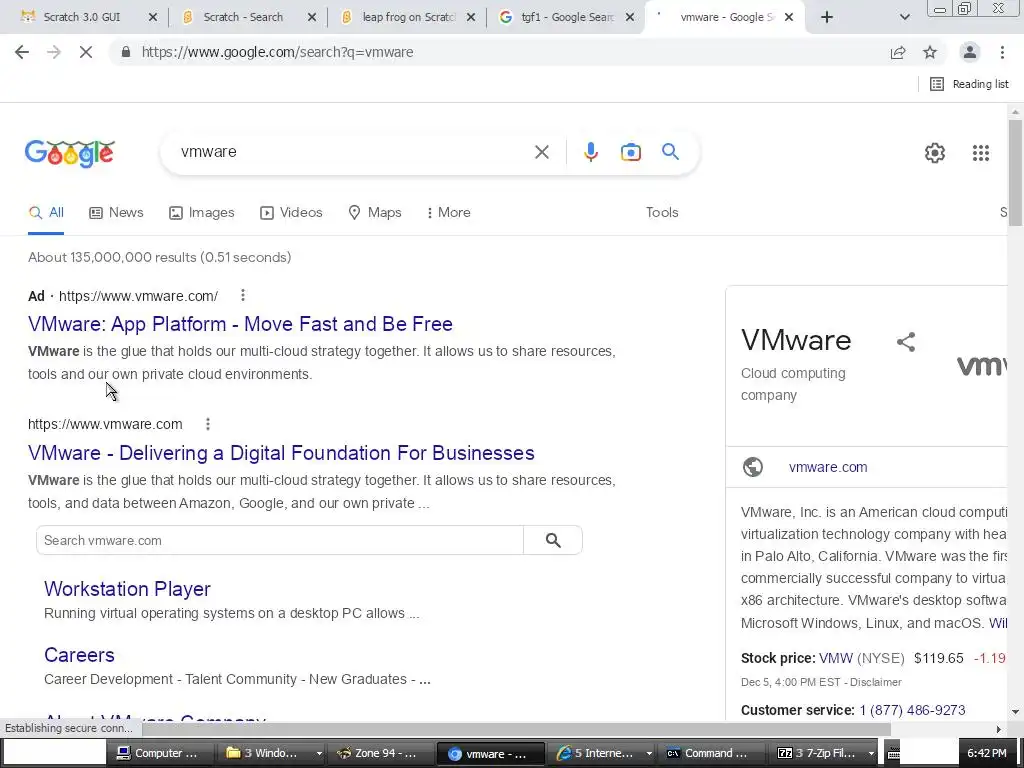Open VMware - Delivering a Digital Foundation link
The height and width of the screenshot is (768, 1024).
pos(281,453)
